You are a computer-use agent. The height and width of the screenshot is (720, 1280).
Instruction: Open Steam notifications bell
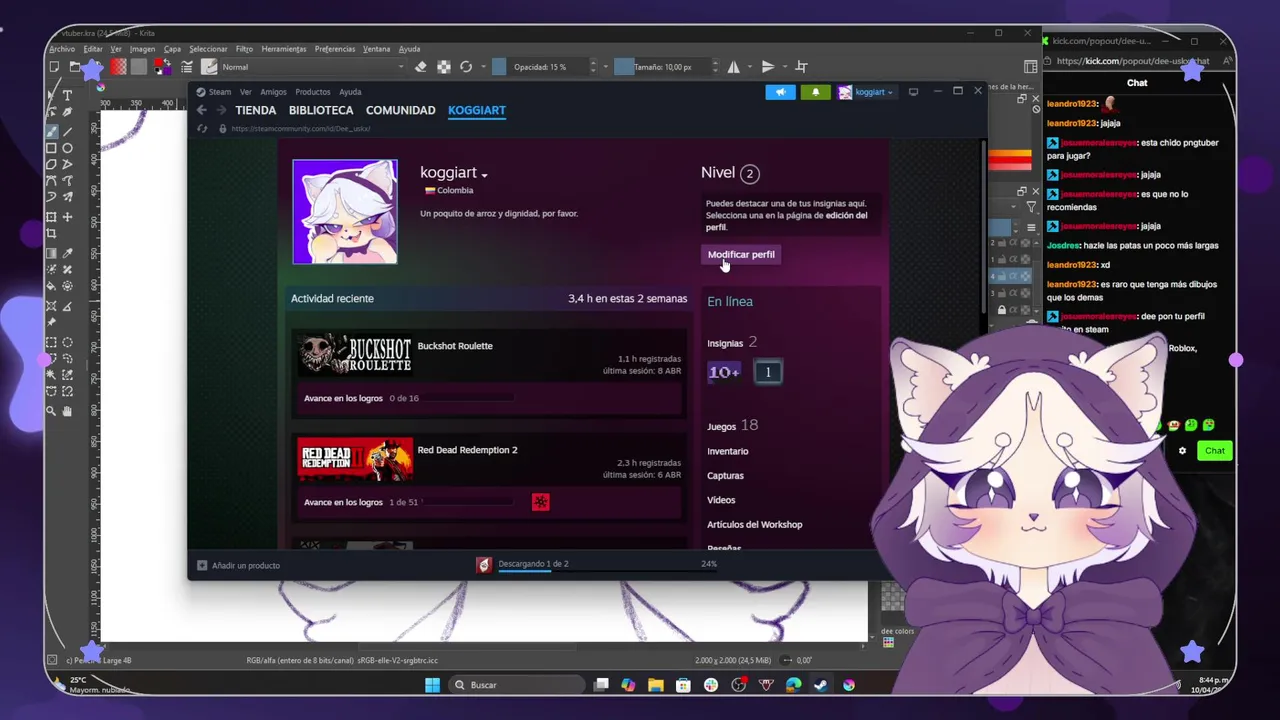(x=815, y=92)
